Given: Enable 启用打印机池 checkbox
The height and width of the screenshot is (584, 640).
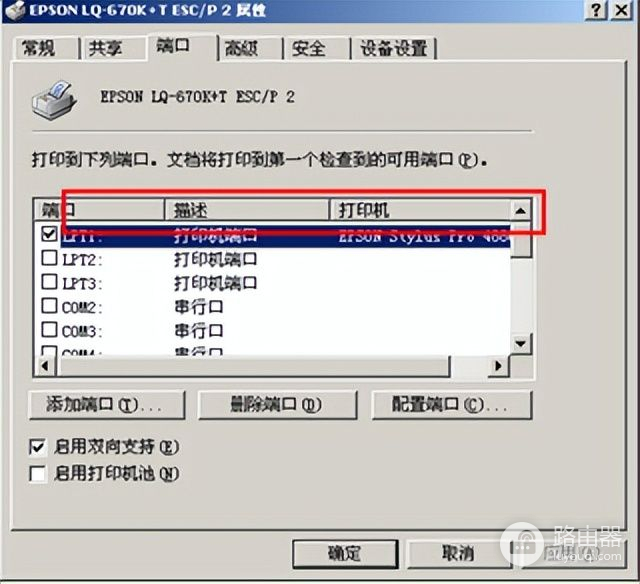Looking at the screenshot, I should (x=37, y=474).
